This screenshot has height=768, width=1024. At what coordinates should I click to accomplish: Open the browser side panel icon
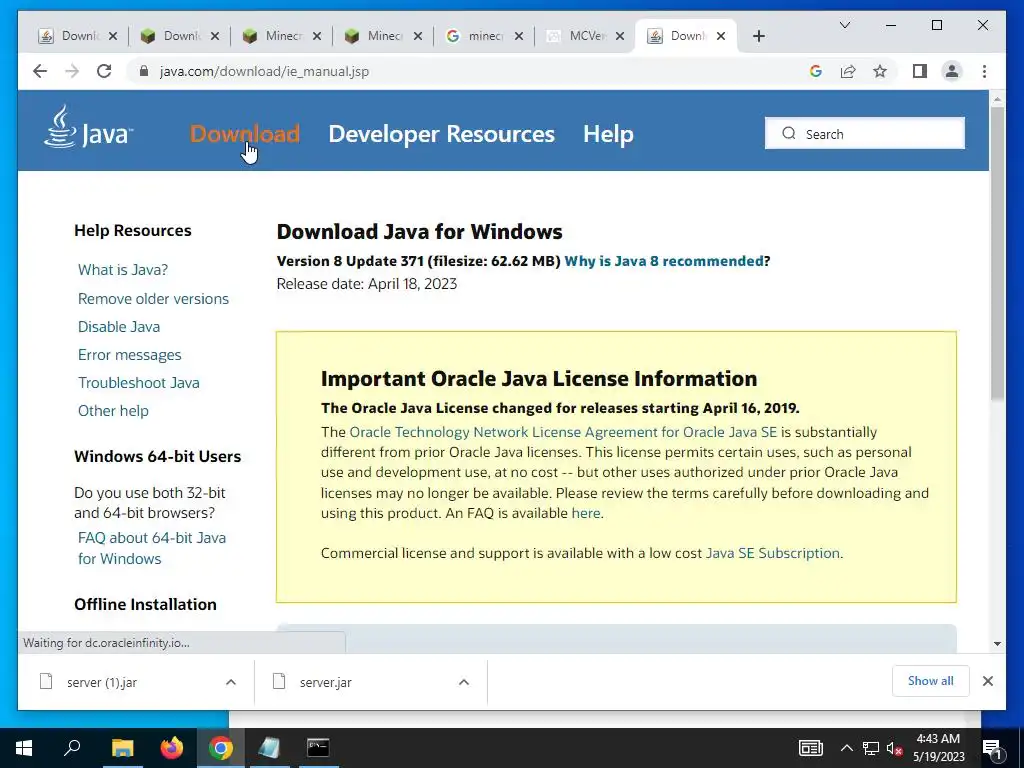click(920, 71)
